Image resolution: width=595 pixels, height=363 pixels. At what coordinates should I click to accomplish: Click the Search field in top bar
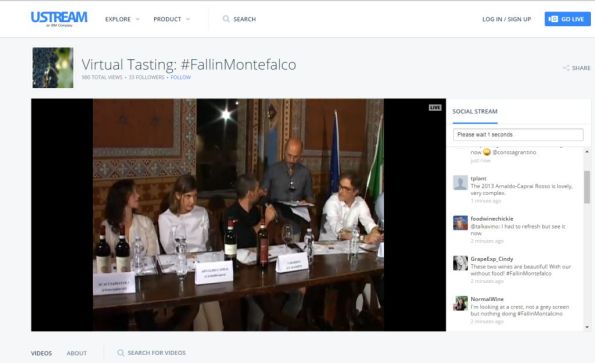click(x=244, y=19)
